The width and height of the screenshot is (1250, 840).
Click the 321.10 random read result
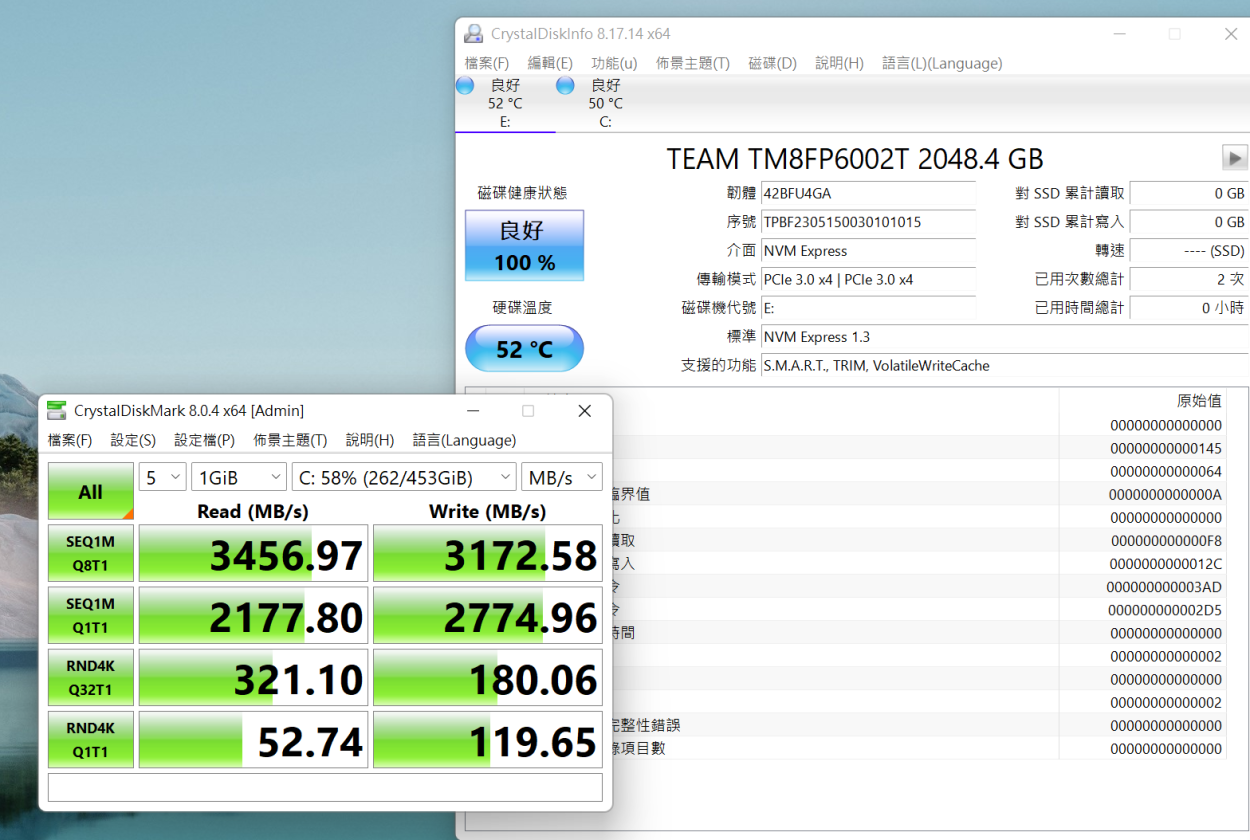[x=253, y=678]
